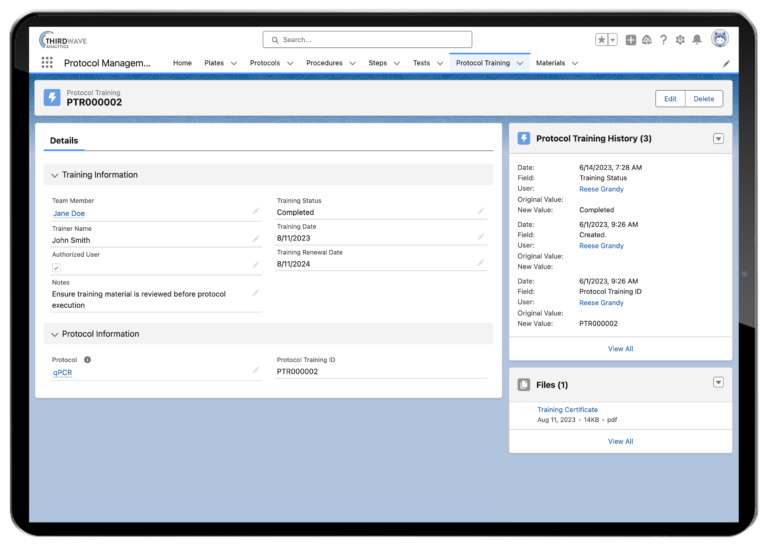
Task: Open the favorites list dropdown arrow
Action: (x=613, y=40)
